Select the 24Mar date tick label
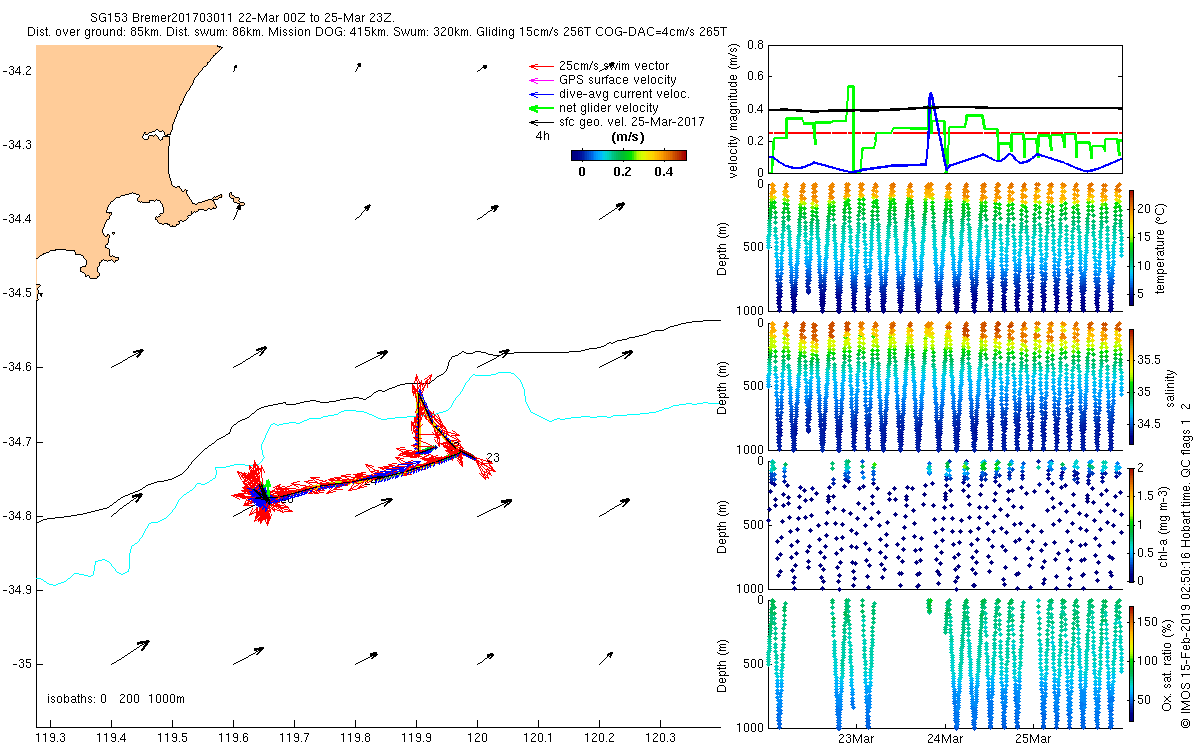This screenshot has height=750, width=1200. (x=945, y=740)
